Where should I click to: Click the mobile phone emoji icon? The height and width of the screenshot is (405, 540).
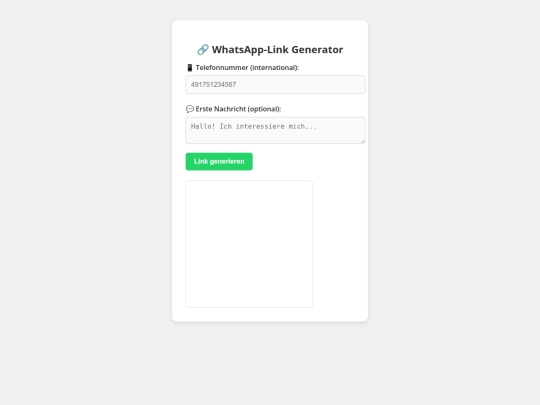pyautogui.click(x=190, y=68)
